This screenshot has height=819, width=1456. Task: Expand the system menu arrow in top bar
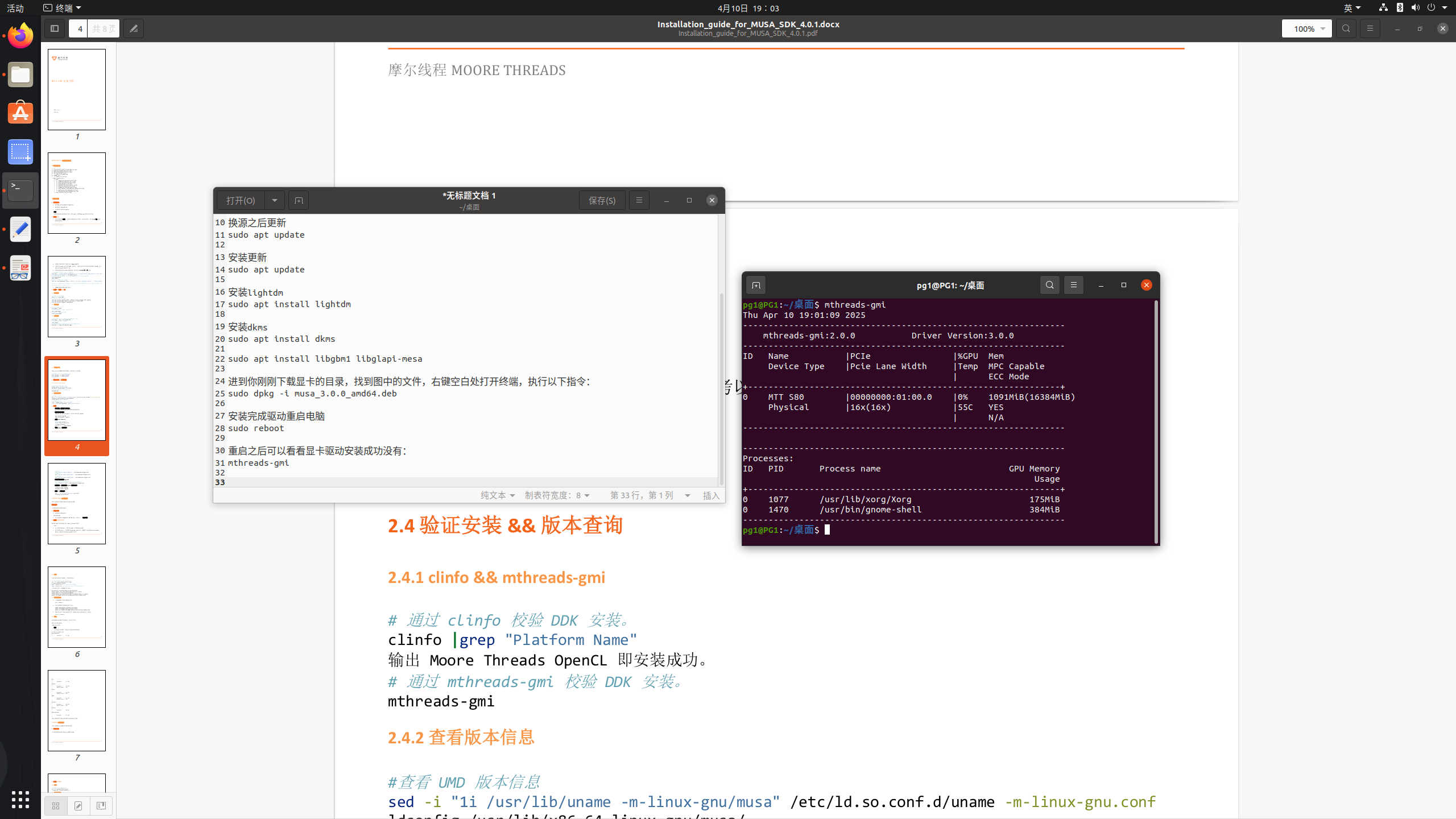[1445, 8]
